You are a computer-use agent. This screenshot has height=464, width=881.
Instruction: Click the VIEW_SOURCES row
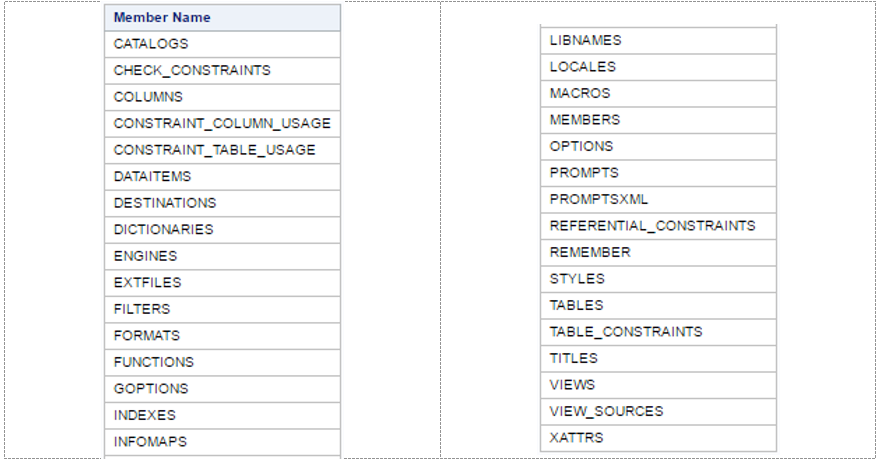pyautogui.click(x=606, y=411)
